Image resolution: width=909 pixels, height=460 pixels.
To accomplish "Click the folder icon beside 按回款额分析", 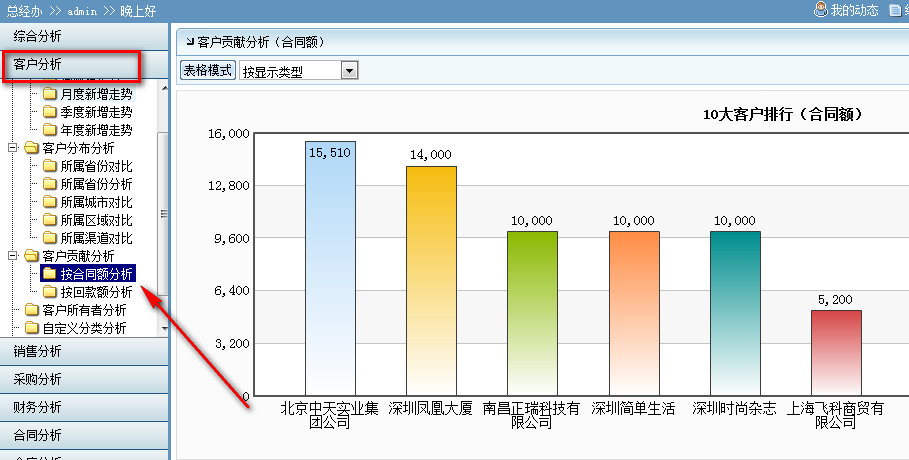I will 50,292.
